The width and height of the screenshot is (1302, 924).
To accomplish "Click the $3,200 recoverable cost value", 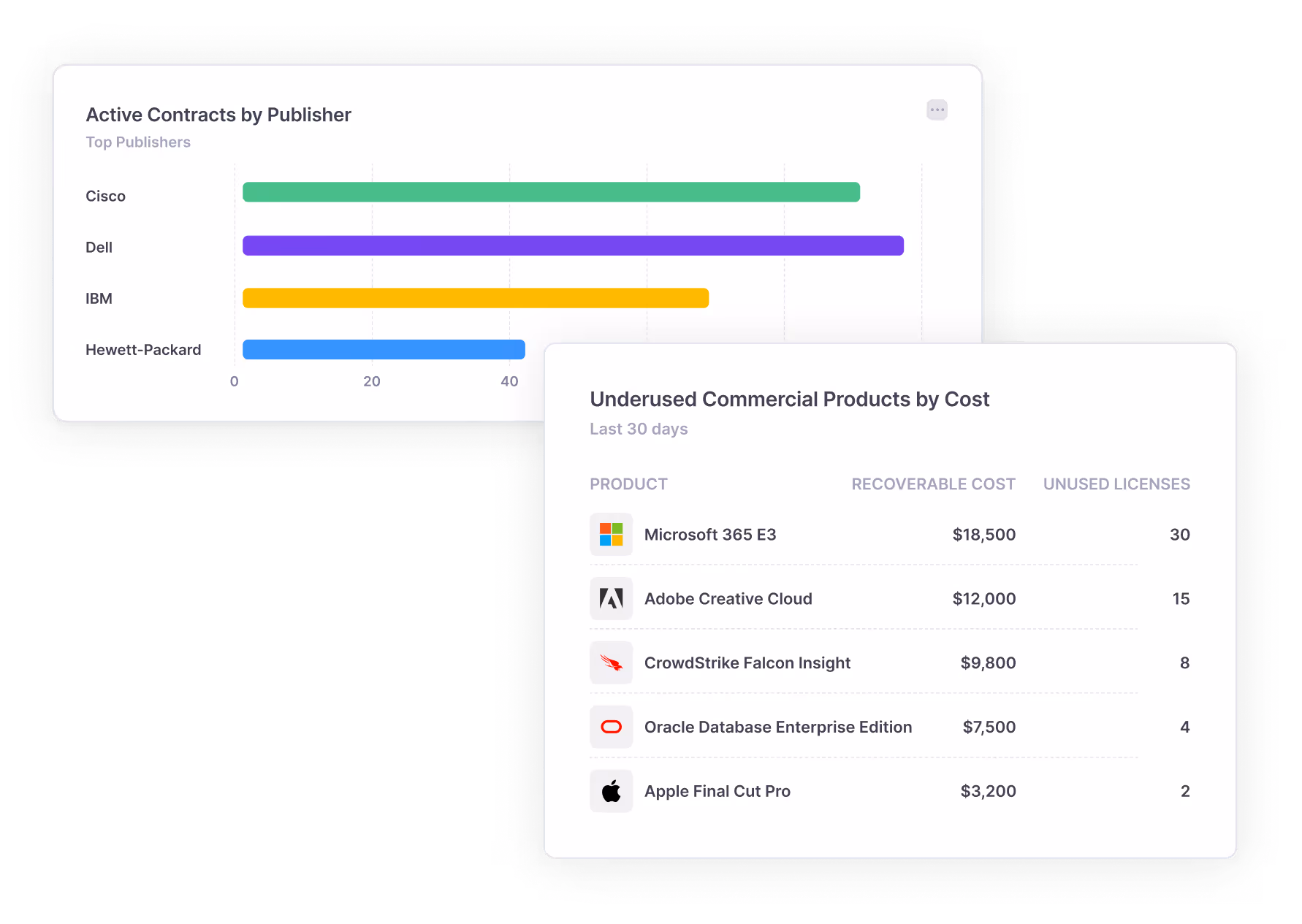I will coord(988,791).
